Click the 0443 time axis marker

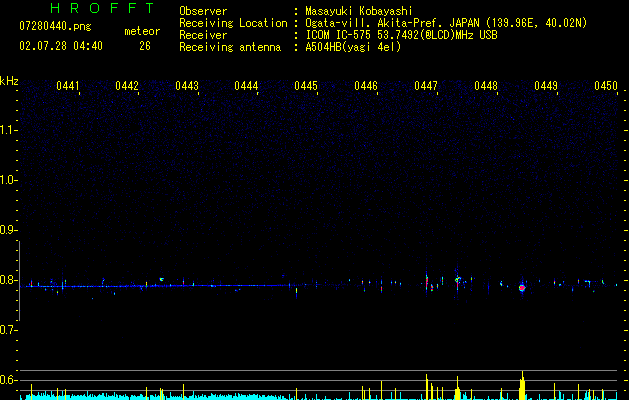point(187,85)
